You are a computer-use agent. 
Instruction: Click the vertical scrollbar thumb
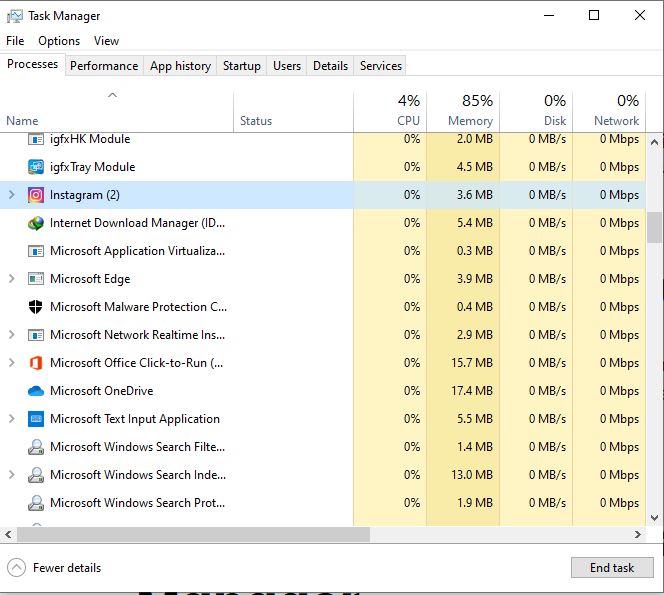coord(654,227)
